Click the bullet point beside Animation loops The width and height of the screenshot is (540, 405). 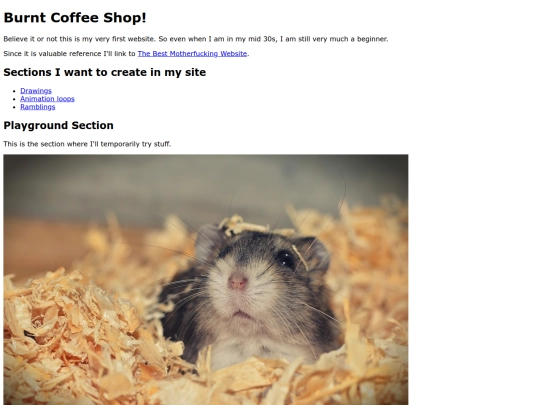(14, 99)
